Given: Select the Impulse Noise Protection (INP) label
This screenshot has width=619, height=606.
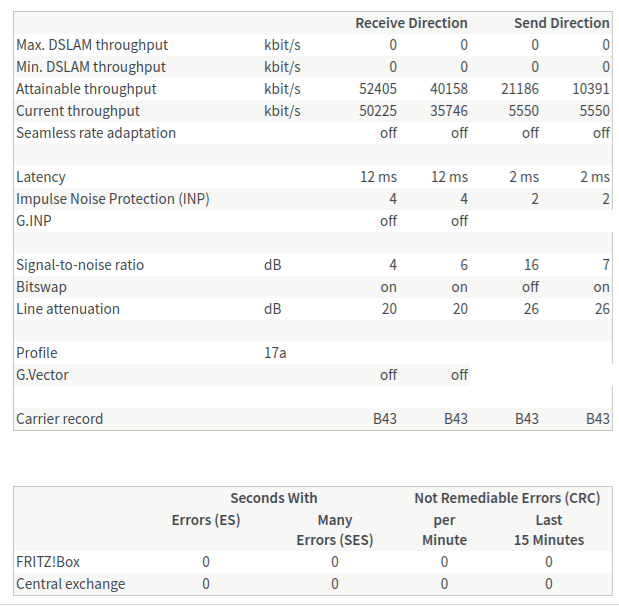Looking at the screenshot, I should coord(113,199).
